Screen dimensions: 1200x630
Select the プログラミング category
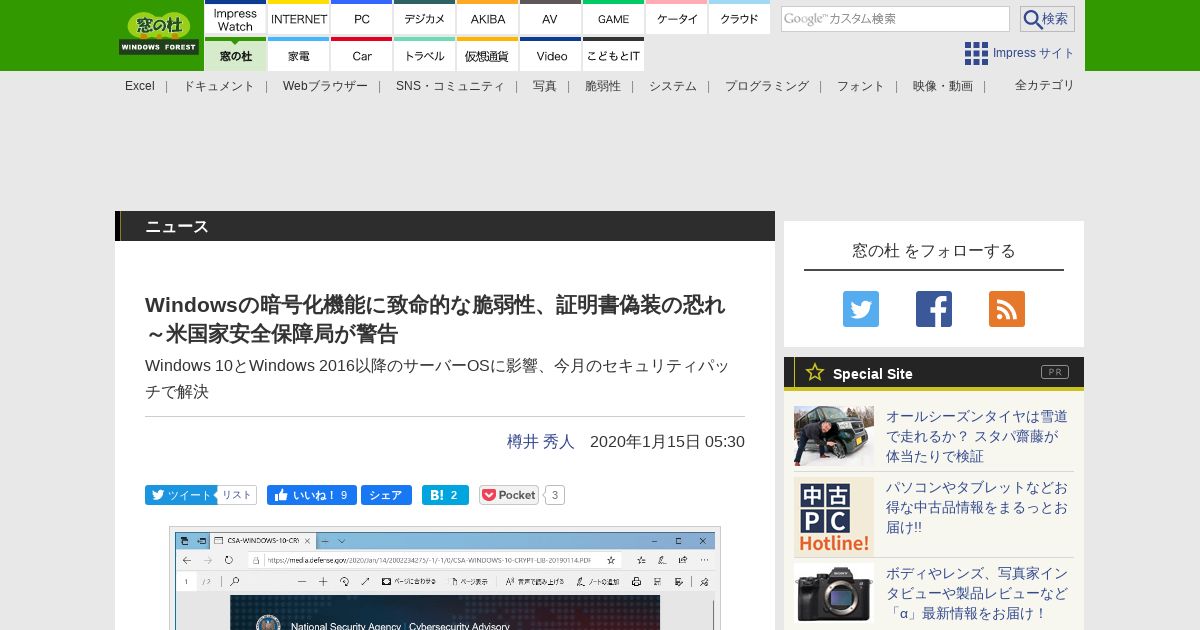767,86
